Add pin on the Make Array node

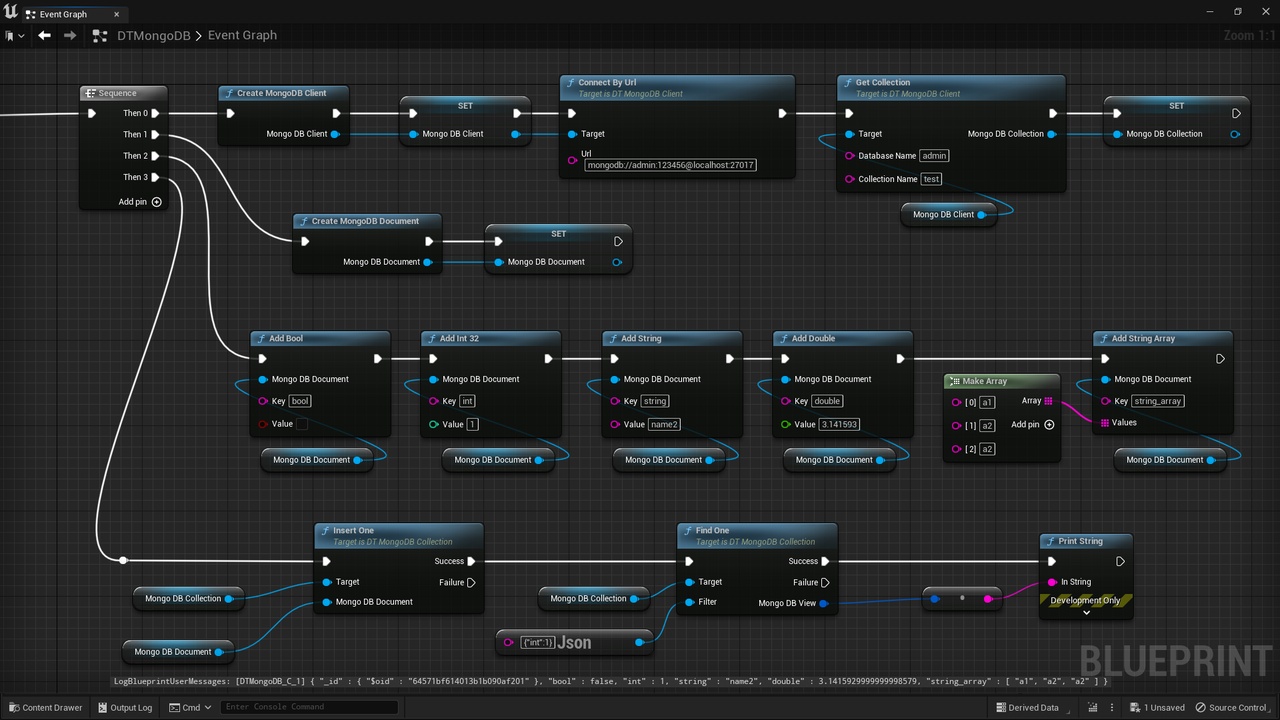coord(1033,425)
